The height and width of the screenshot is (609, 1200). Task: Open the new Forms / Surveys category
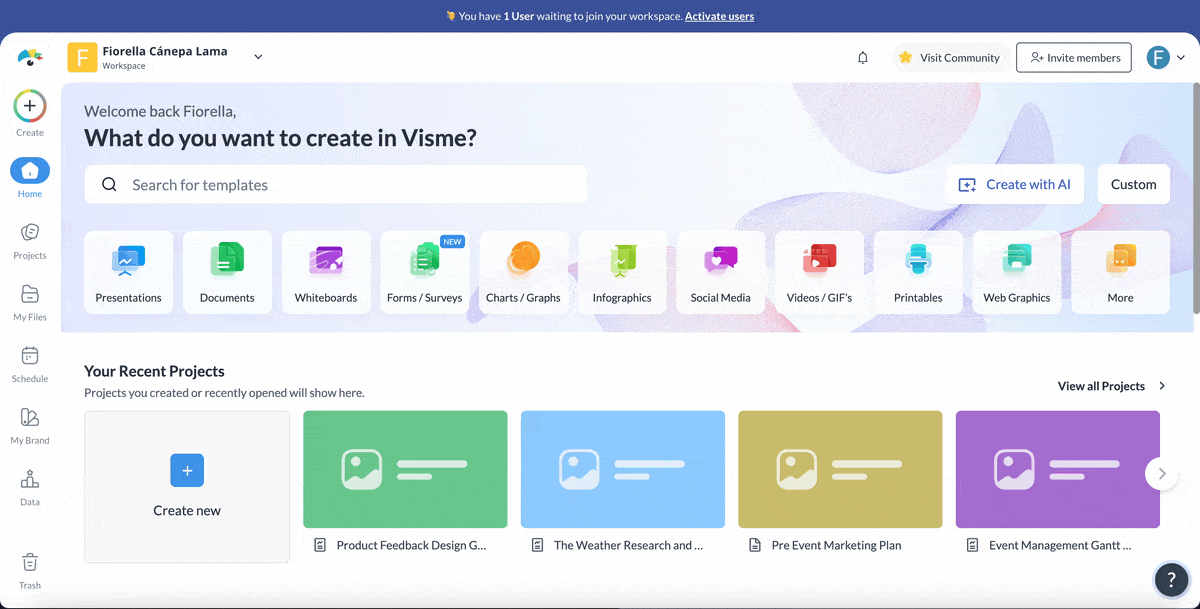(425, 271)
